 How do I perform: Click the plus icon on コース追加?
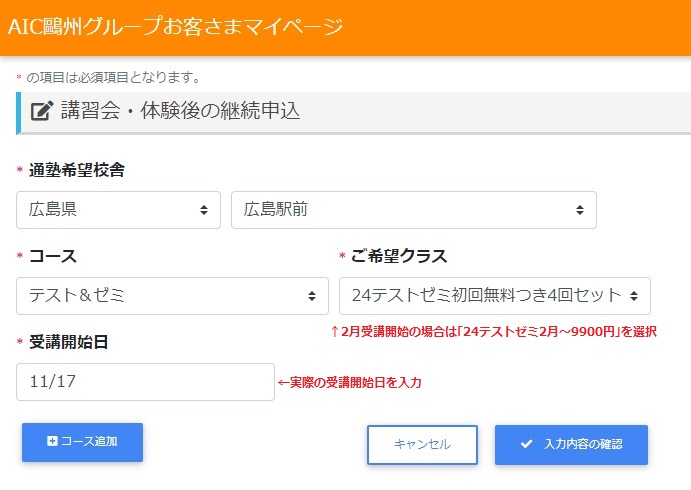coord(53,441)
